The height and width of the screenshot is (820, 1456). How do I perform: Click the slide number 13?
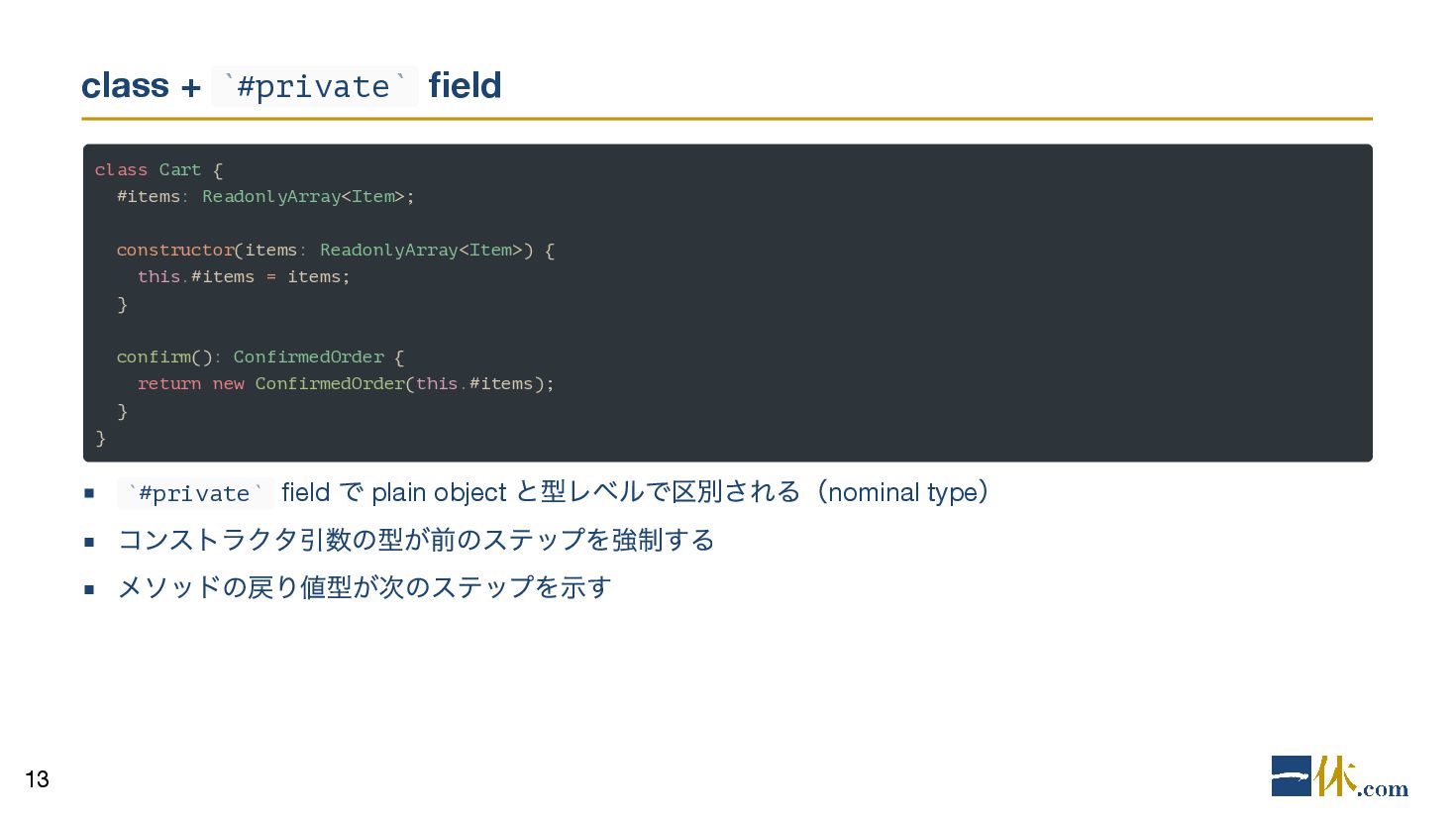point(37,779)
